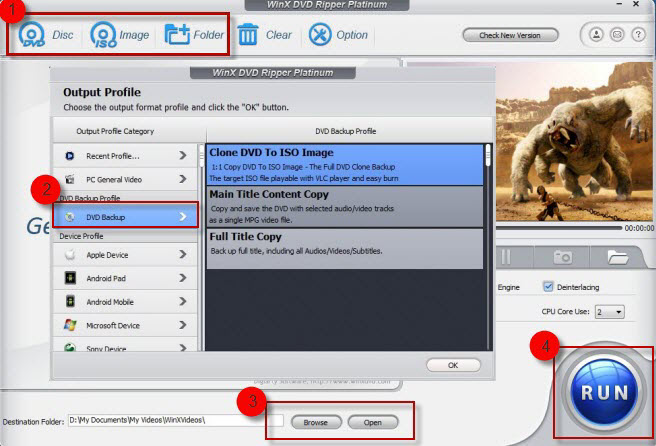Screen dimensions: 656x446
Task: Click the Apple Device logo icon
Action: click(70, 254)
